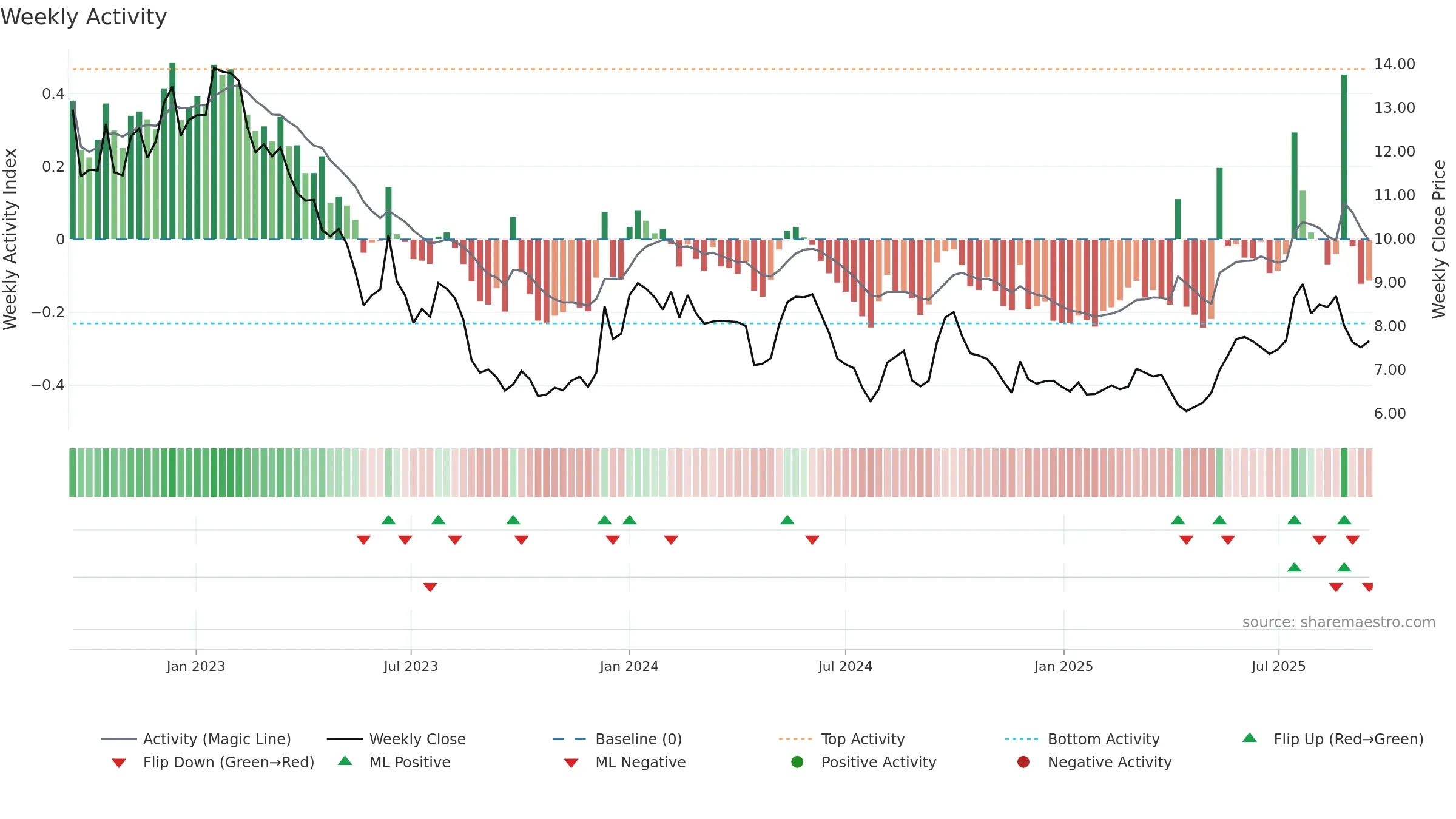
Task: Toggle the ML Positive legend entry
Action: pyautogui.click(x=394, y=762)
